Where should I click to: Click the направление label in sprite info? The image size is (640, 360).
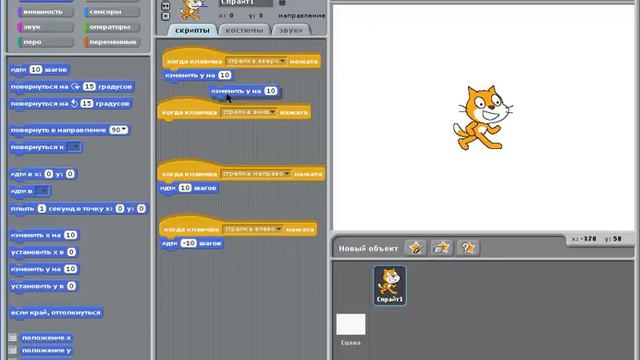click(302, 16)
